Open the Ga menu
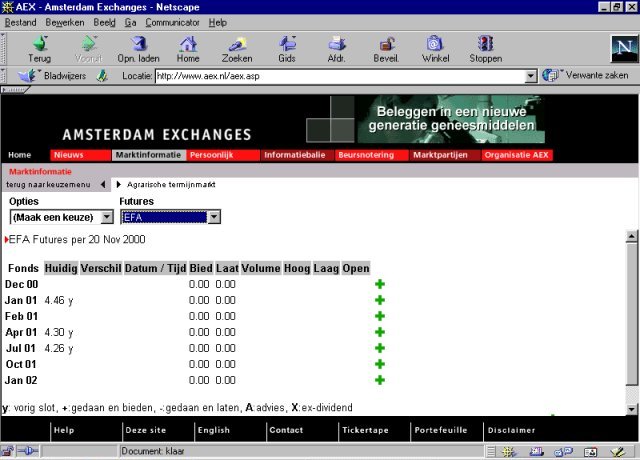The width and height of the screenshot is (640, 460). tap(130, 22)
